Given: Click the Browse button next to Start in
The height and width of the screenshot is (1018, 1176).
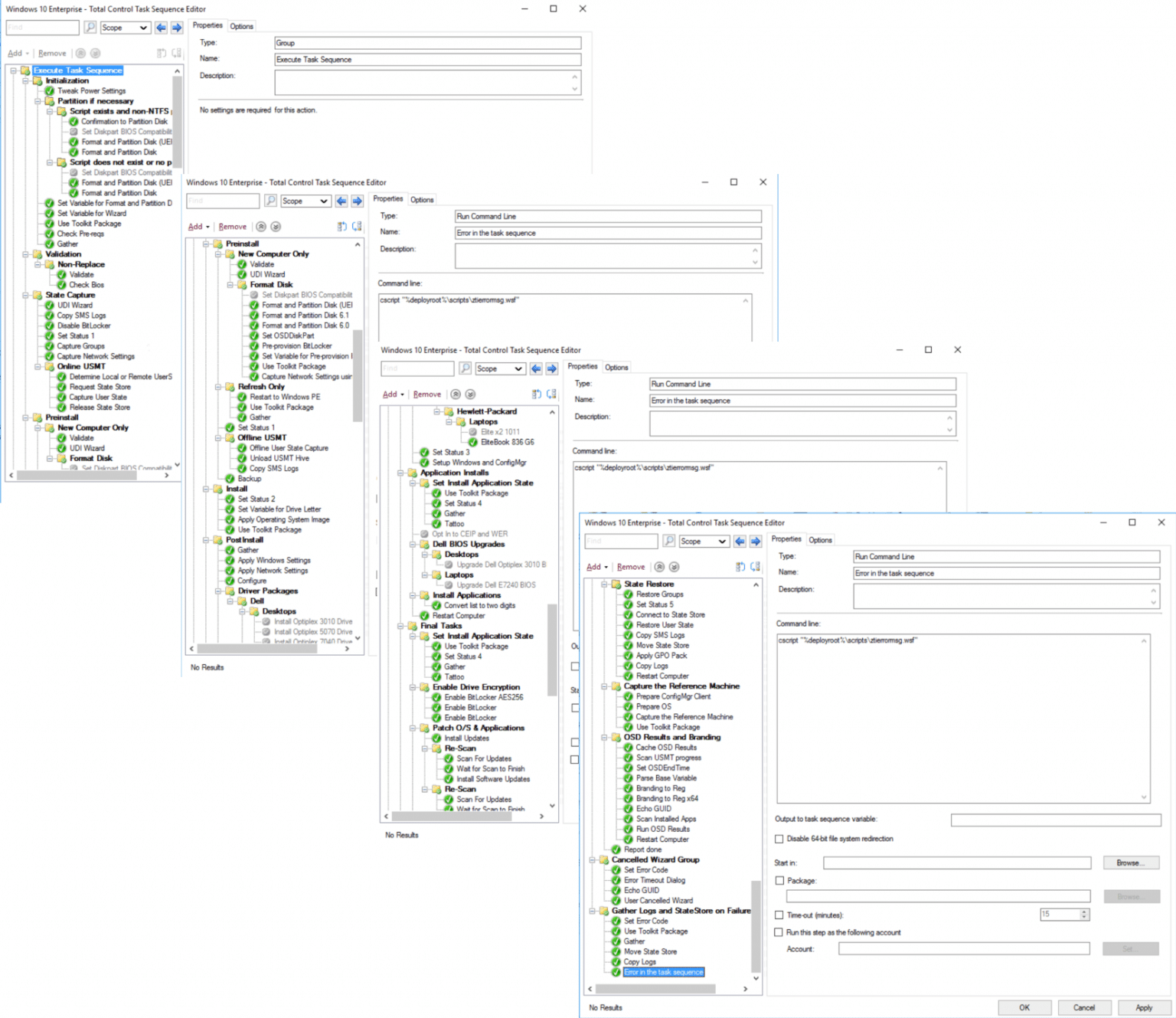Looking at the screenshot, I should coord(1131,863).
